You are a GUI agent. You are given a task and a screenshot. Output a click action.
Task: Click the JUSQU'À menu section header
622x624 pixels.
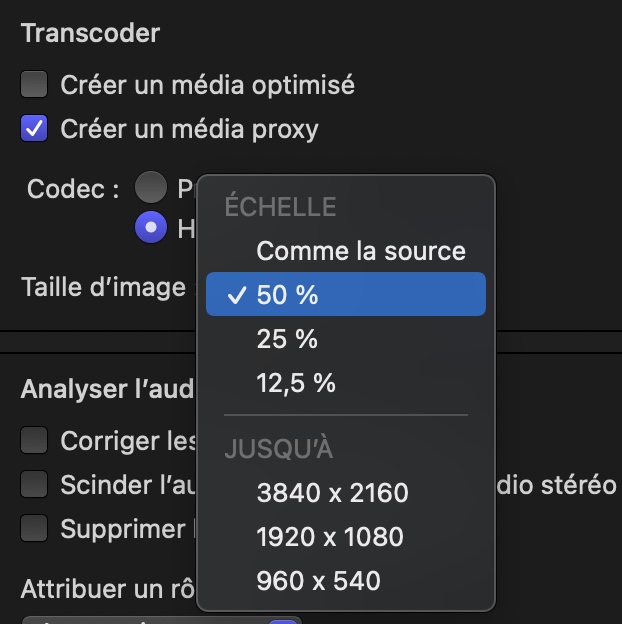pos(279,449)
